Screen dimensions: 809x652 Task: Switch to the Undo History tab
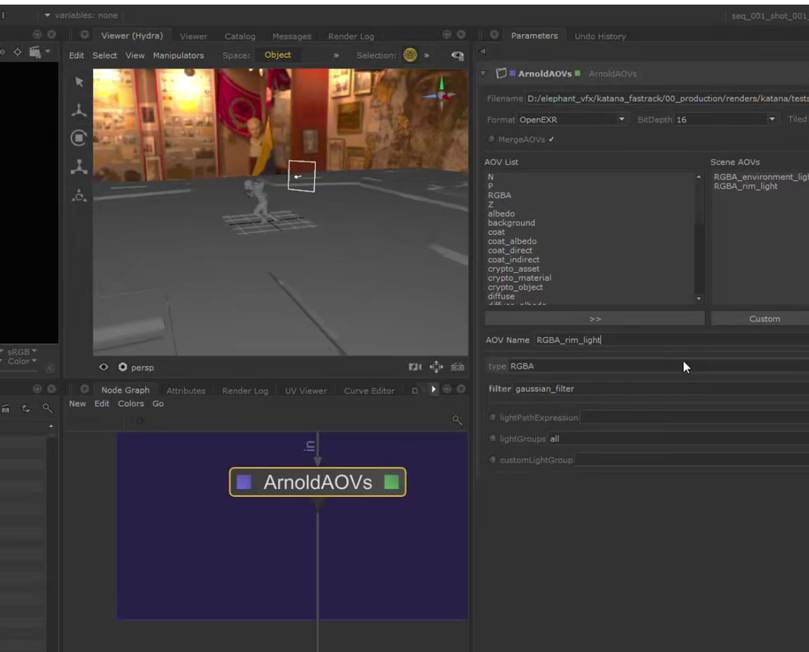point(600,36)
